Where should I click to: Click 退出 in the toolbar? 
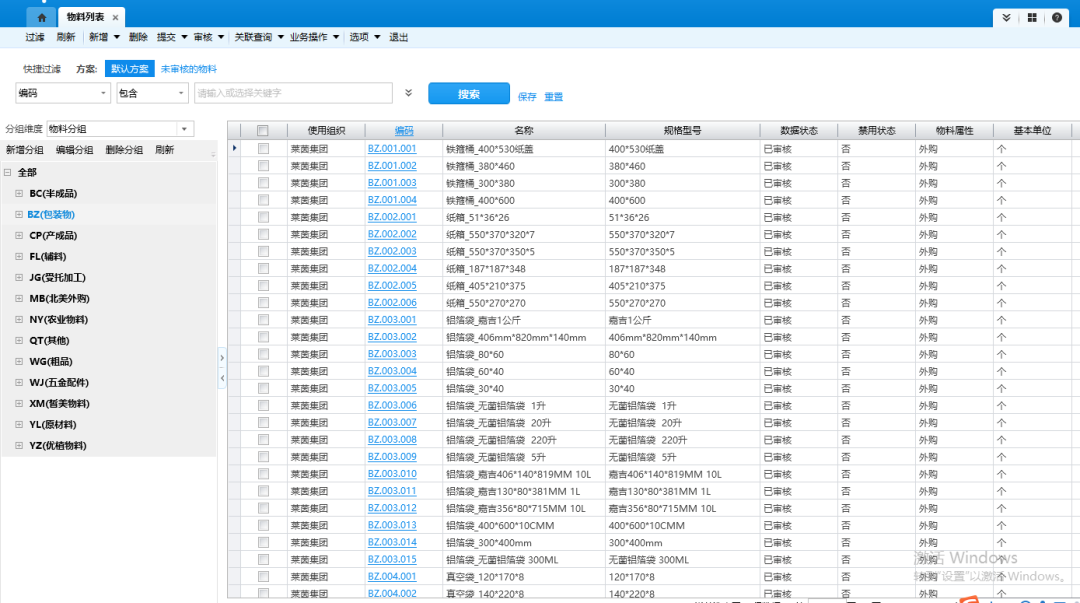click(x=399, y=37)
